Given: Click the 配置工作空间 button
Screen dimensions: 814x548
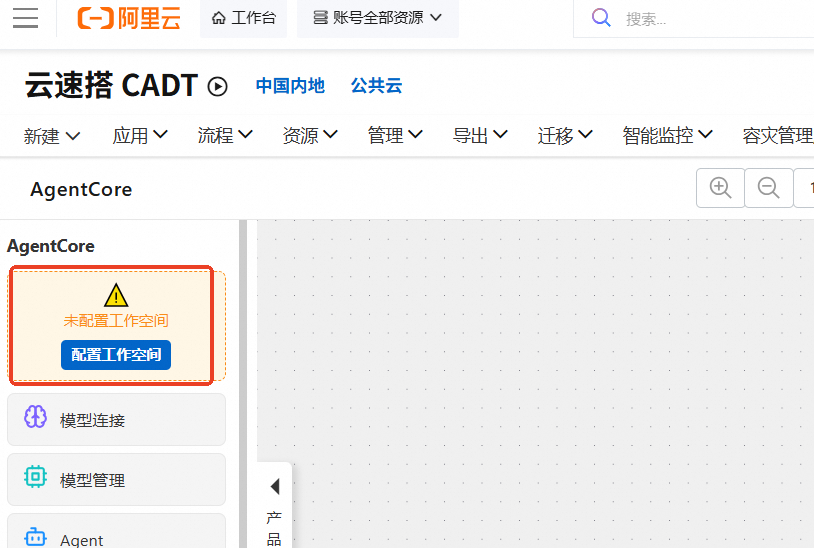Looking at the screenshot, I should click(x=116, y=355).
